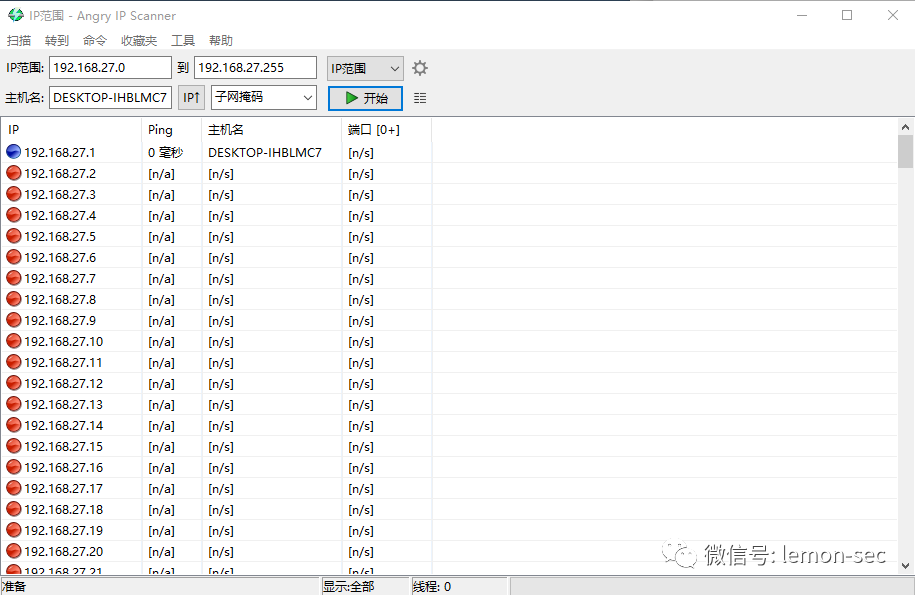
Task: Click the red status icon for 192.168.27.3
Action: [x=13, y=194]
